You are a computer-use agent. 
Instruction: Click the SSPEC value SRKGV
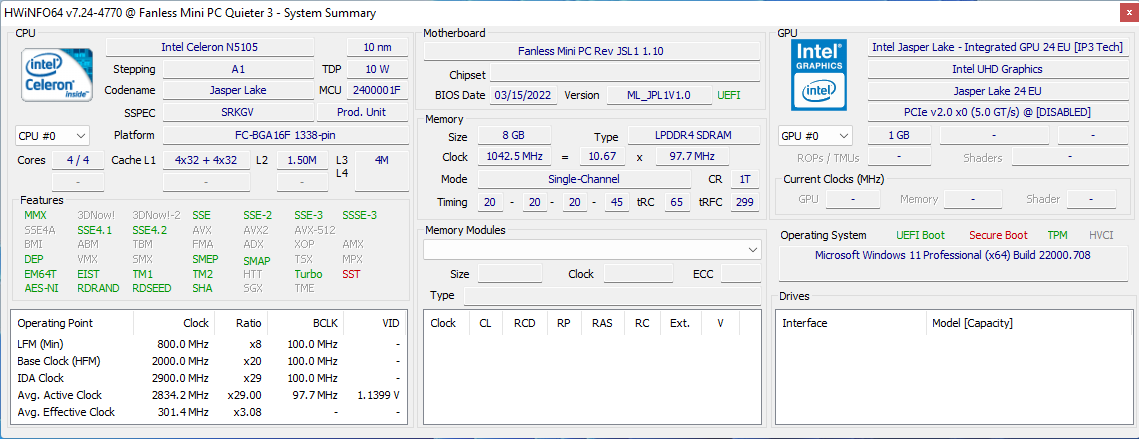(x=238, y=113)
